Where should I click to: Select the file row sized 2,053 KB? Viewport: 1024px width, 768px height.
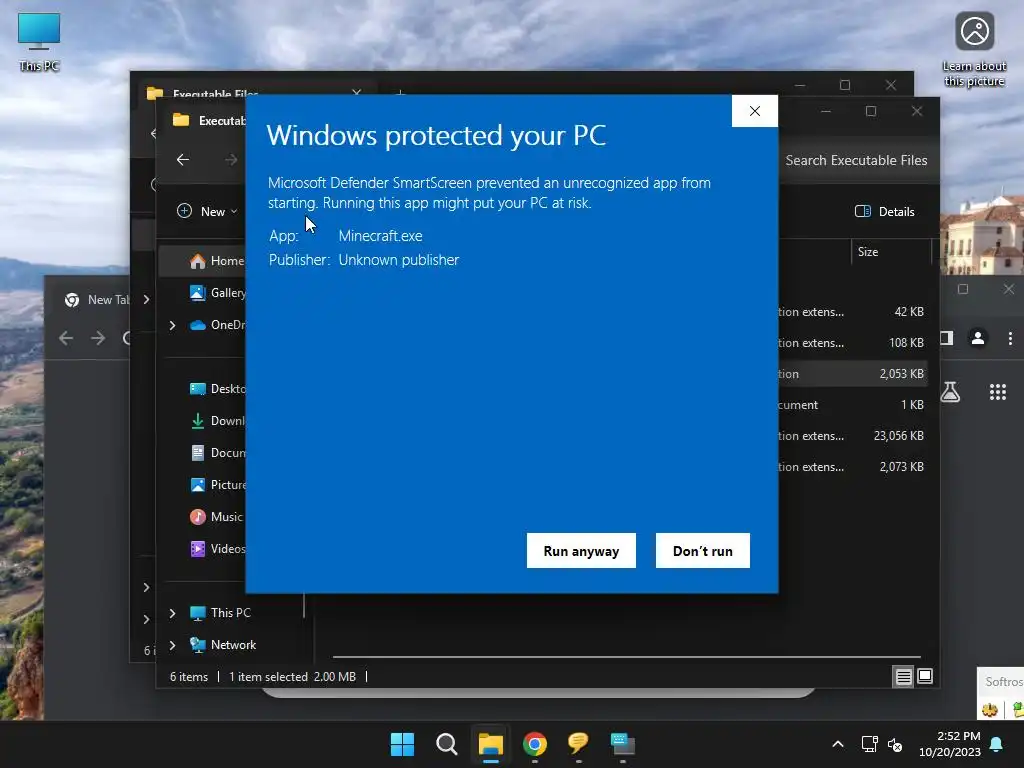click(852, 374)
